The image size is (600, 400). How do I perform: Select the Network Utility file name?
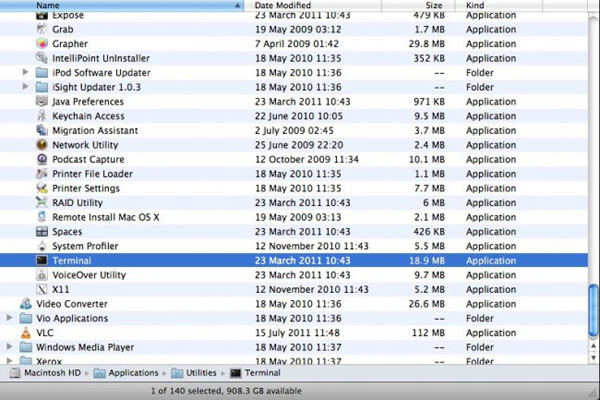click(x=85, y=145)
